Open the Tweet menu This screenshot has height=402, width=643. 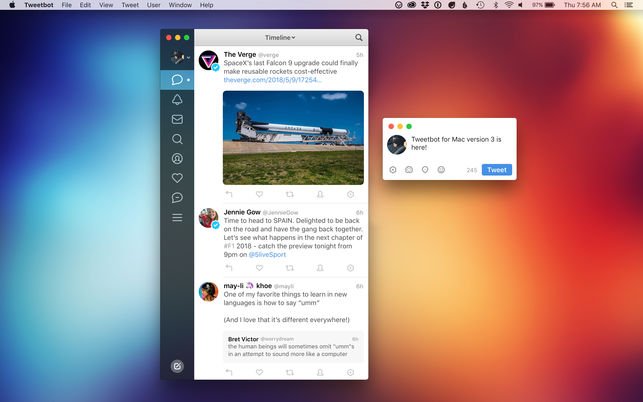130,5
